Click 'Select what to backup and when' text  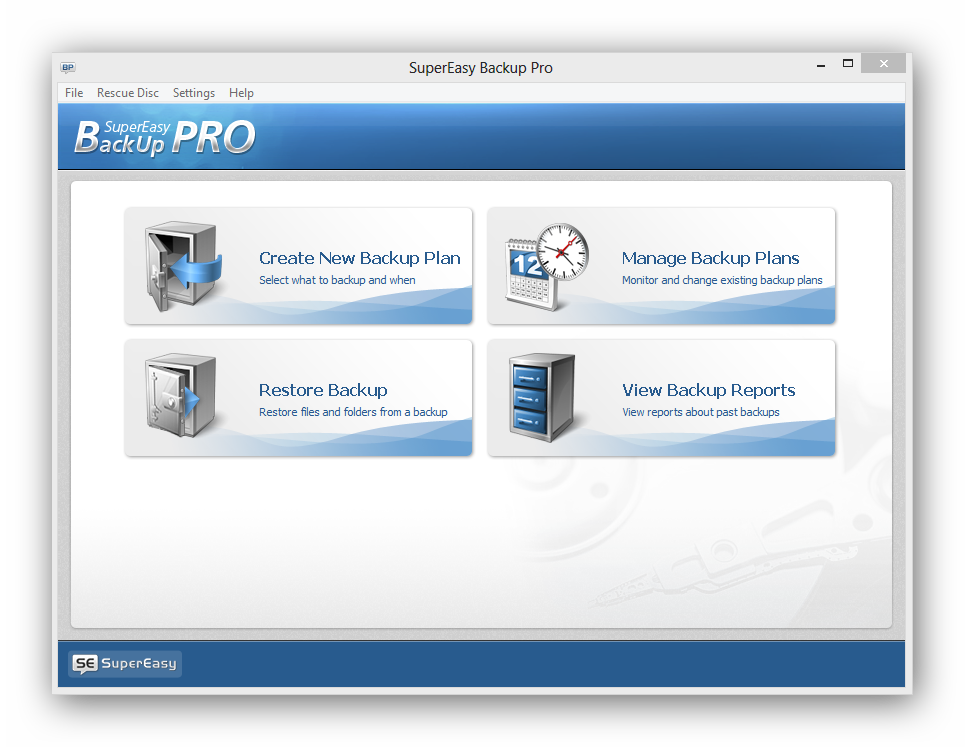tap(337, 280)
